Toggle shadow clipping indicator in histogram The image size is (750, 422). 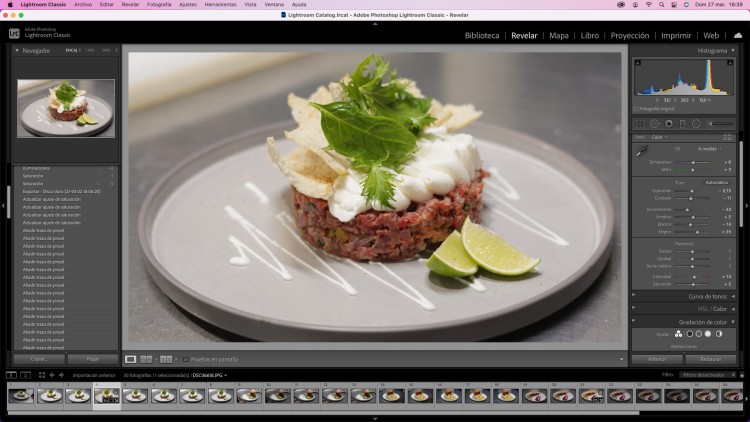pos(638,63)
